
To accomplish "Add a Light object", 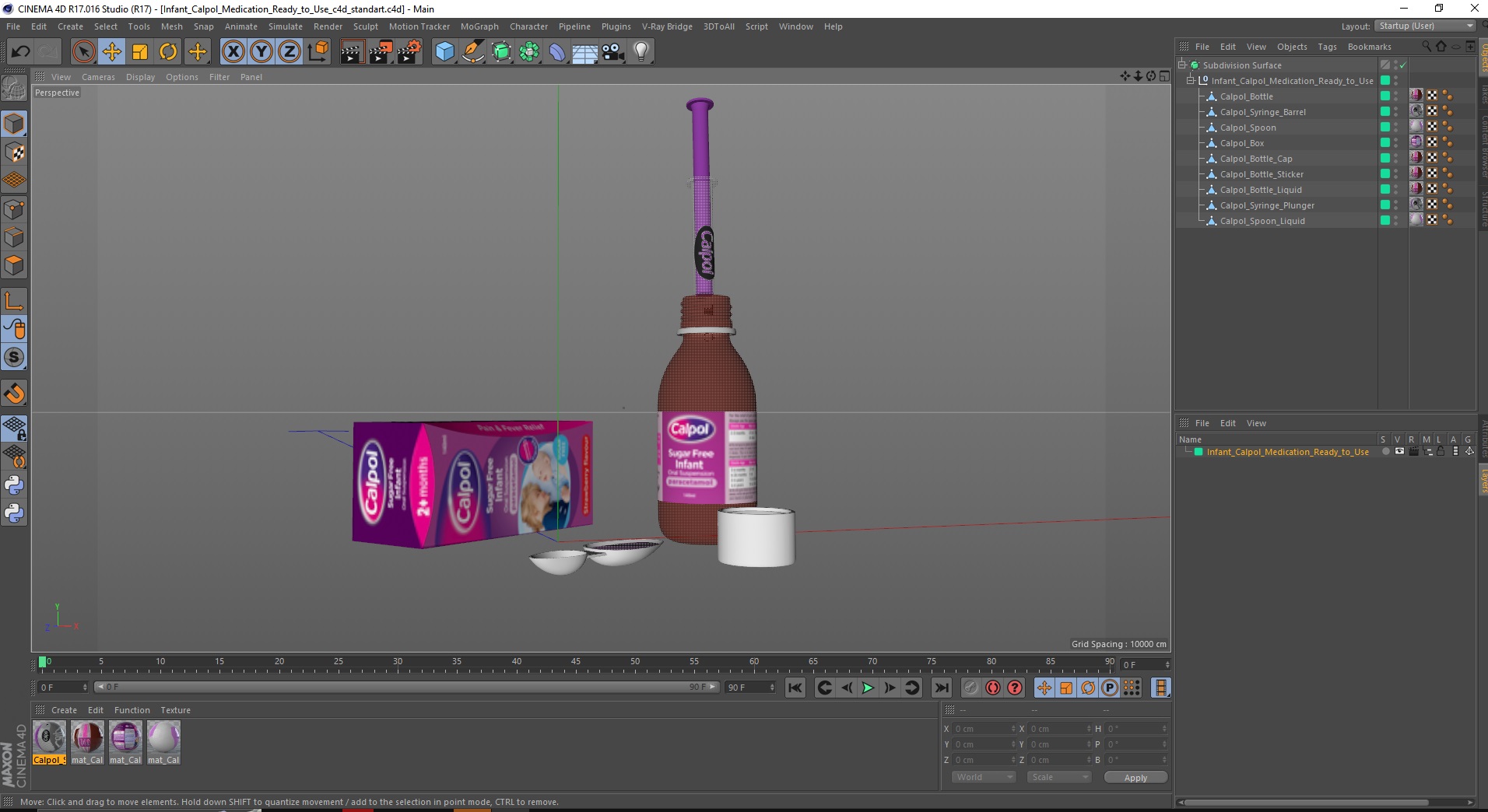I will (x=641, y=52).
